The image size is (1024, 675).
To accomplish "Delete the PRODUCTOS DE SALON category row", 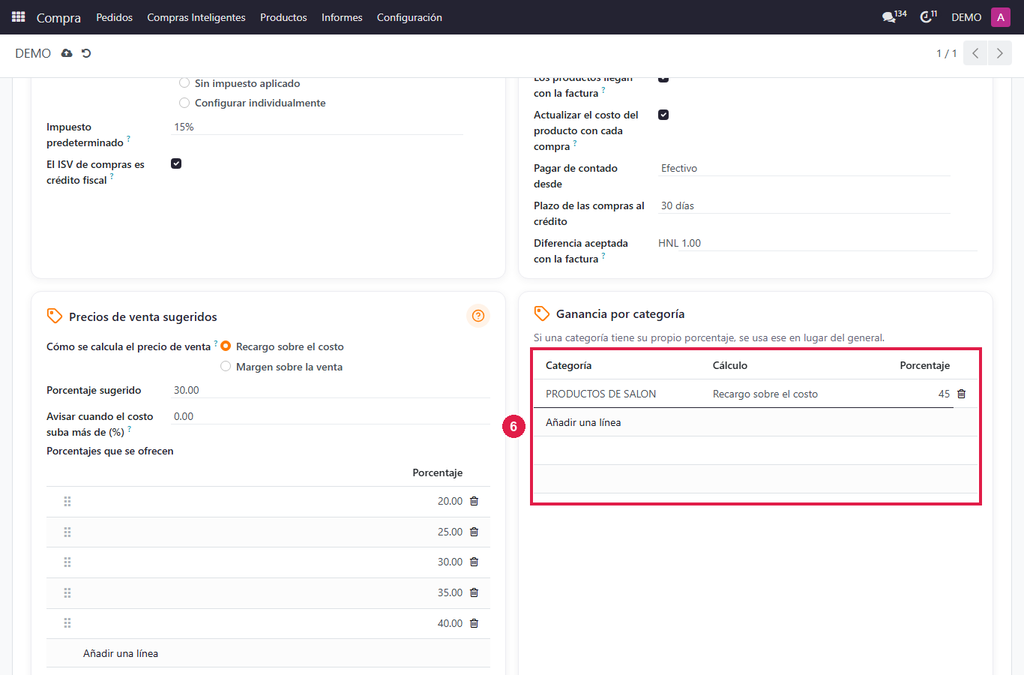I will (961, 394).
